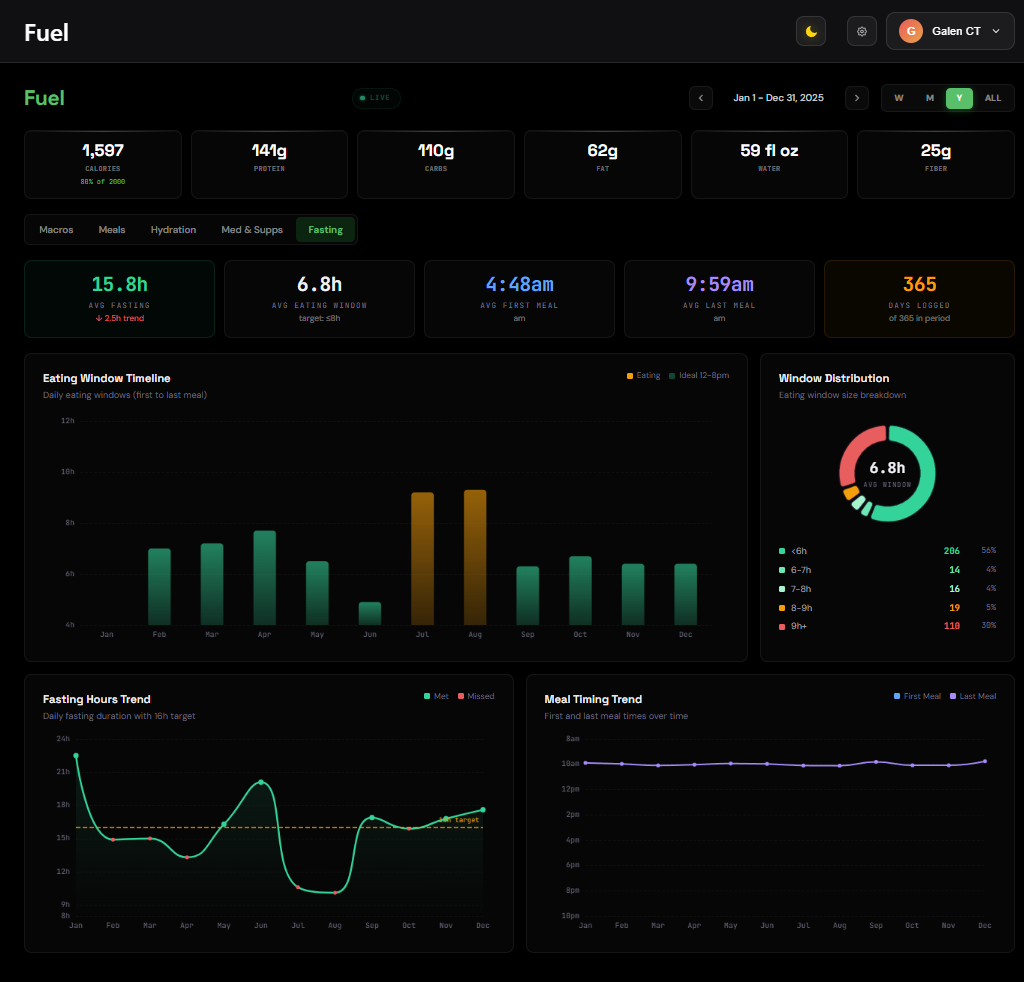Select the W weekly range
This screenshot has height=982, width=1024.
tap(899, 98)
